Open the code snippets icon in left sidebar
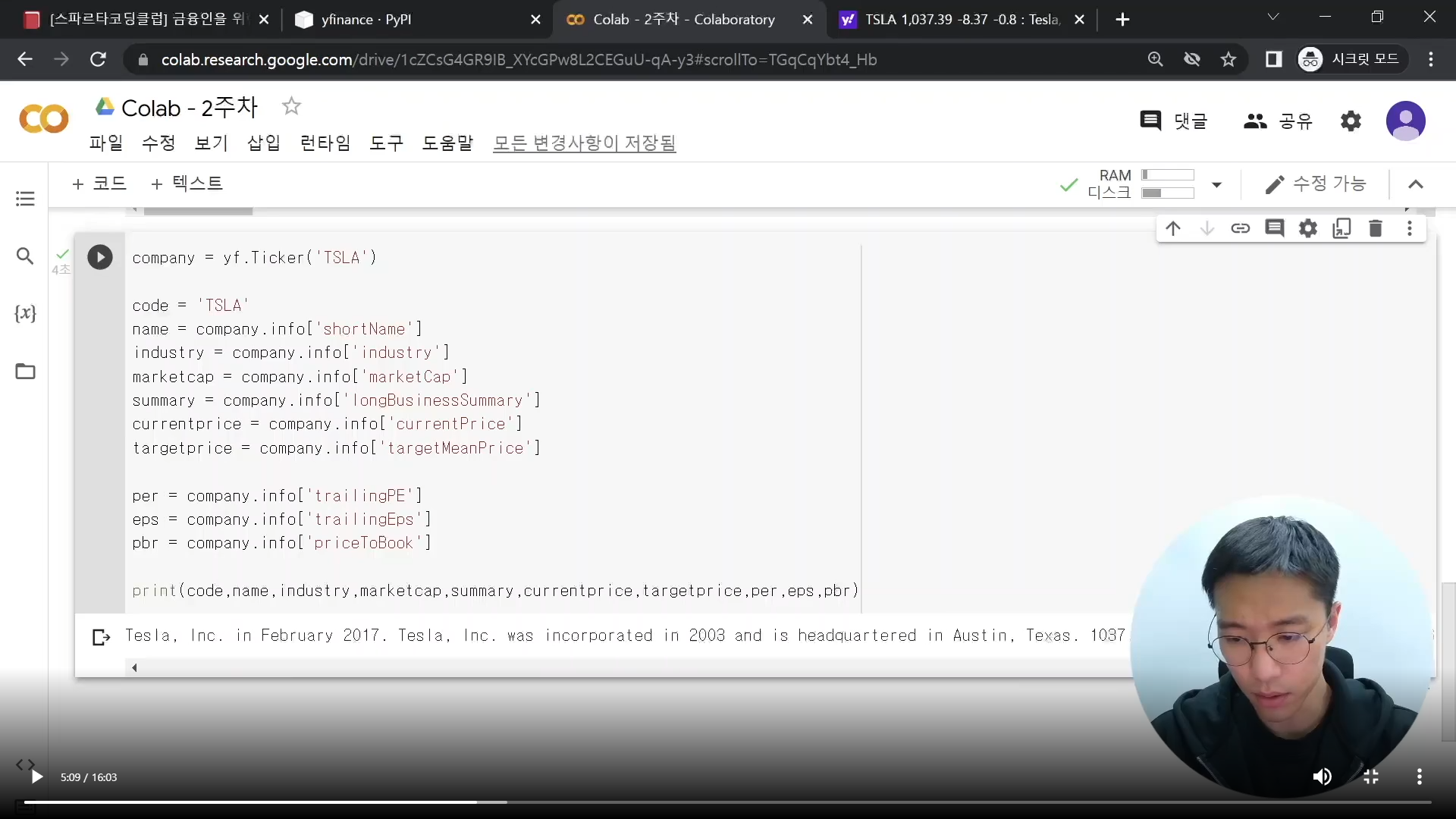This screenshot has height=819, width=1456. click(26, 764)
